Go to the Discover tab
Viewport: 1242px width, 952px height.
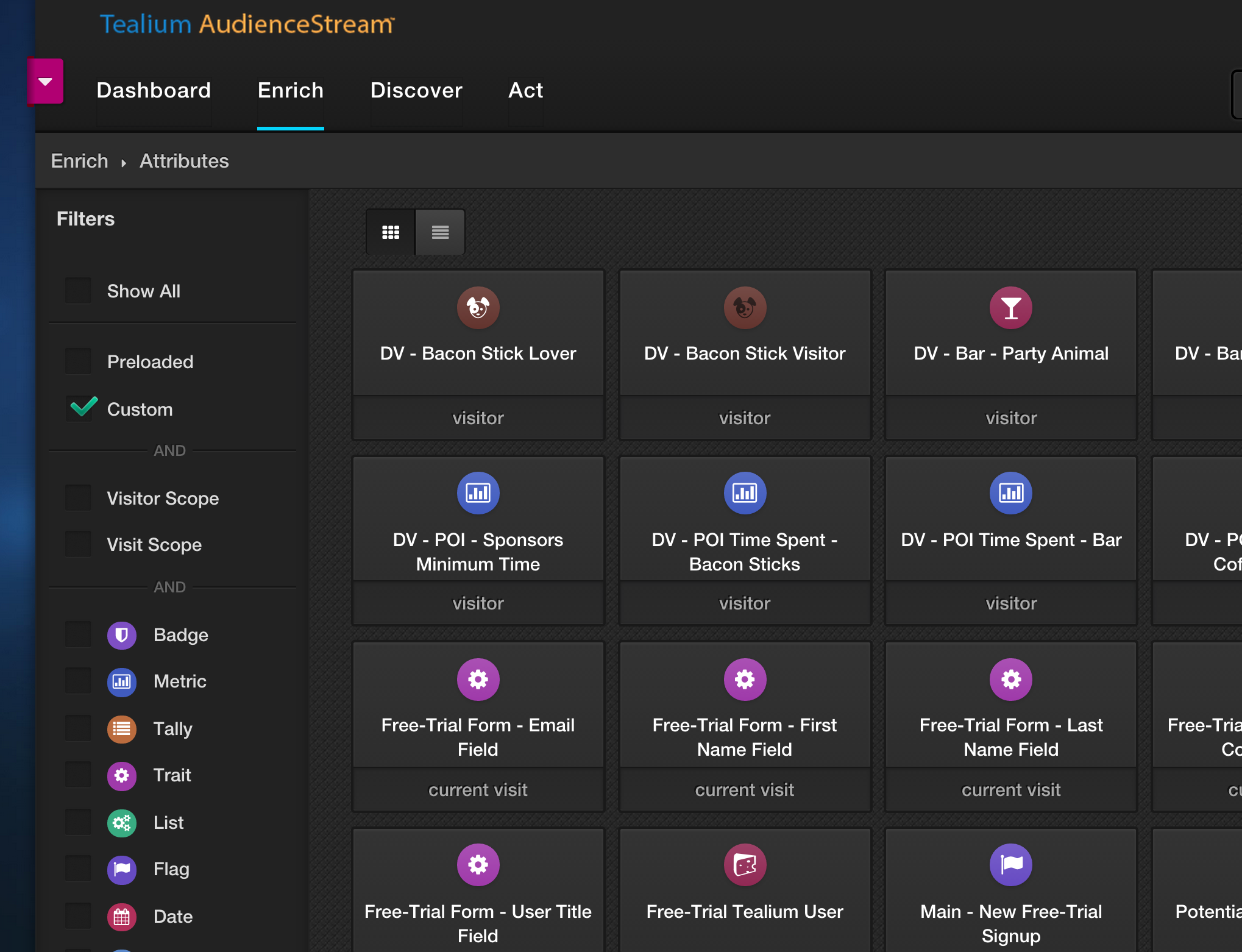click(x=416, y=90)
